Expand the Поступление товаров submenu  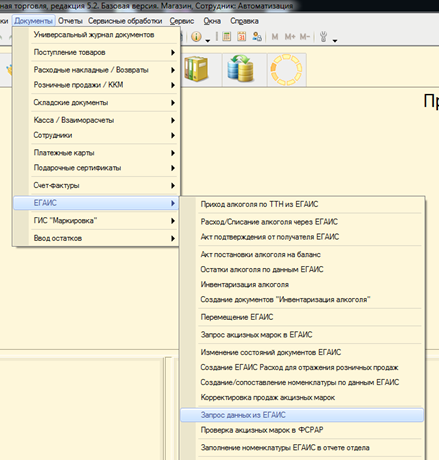103,52
